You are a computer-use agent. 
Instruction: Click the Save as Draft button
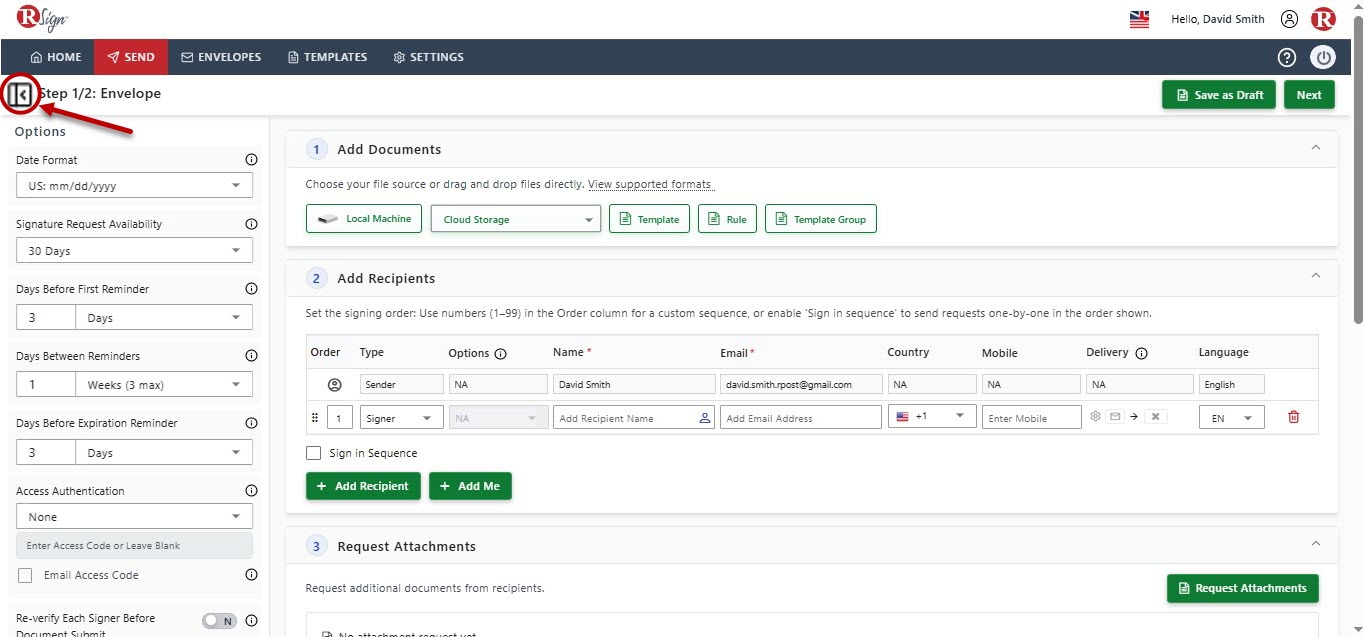[x=1219, y=95]
